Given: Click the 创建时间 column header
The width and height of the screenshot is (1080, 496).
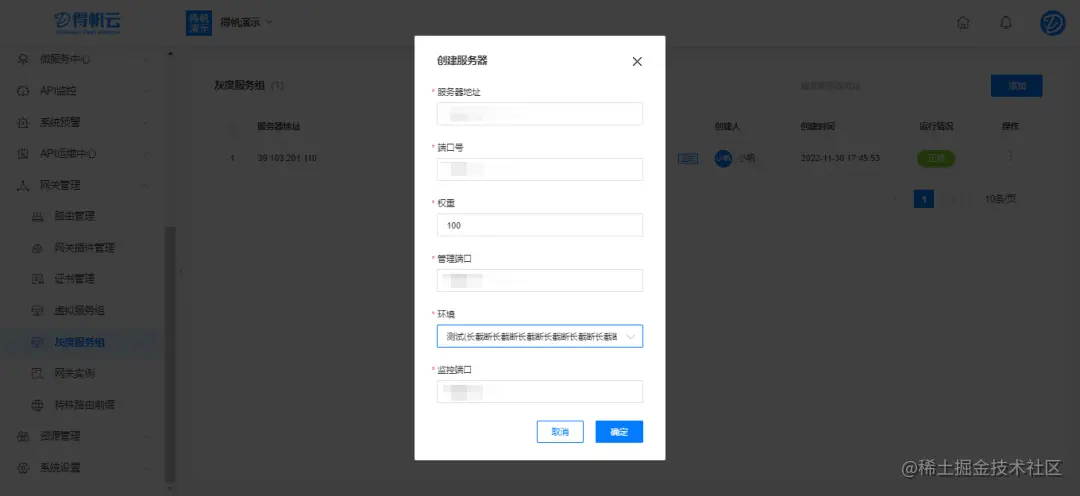Looking at the screenshot, I should point(818,127).
